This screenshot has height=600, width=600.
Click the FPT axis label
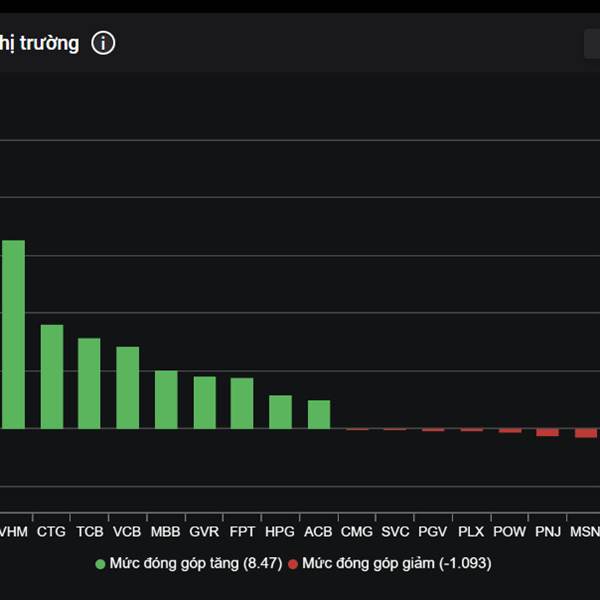(242, 532)
